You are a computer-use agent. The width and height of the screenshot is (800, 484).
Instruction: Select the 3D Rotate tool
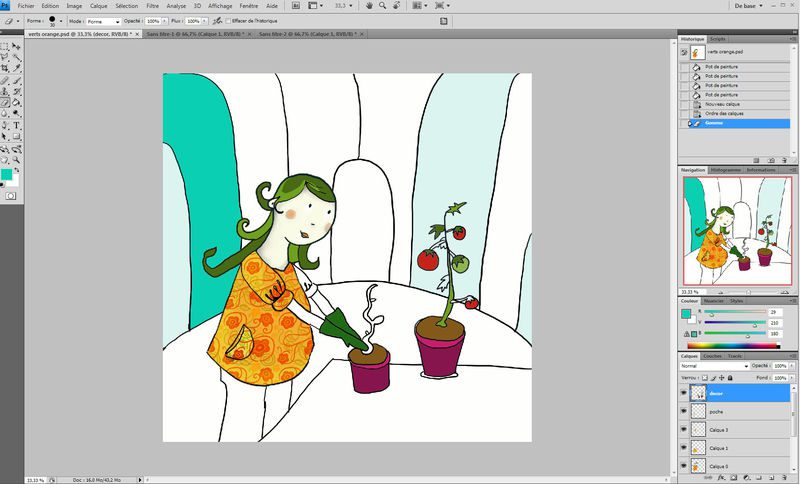pyautogui.click(x=5, y=149)
